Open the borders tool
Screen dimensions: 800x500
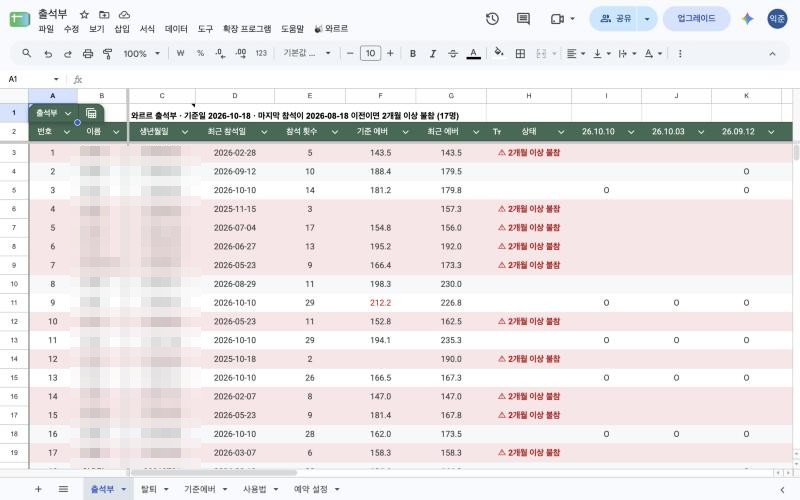520,53
